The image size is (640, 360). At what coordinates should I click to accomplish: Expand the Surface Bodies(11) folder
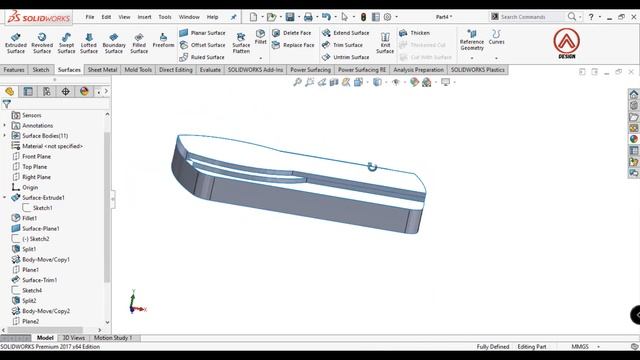pyautogui.click(x=4, y=136)
